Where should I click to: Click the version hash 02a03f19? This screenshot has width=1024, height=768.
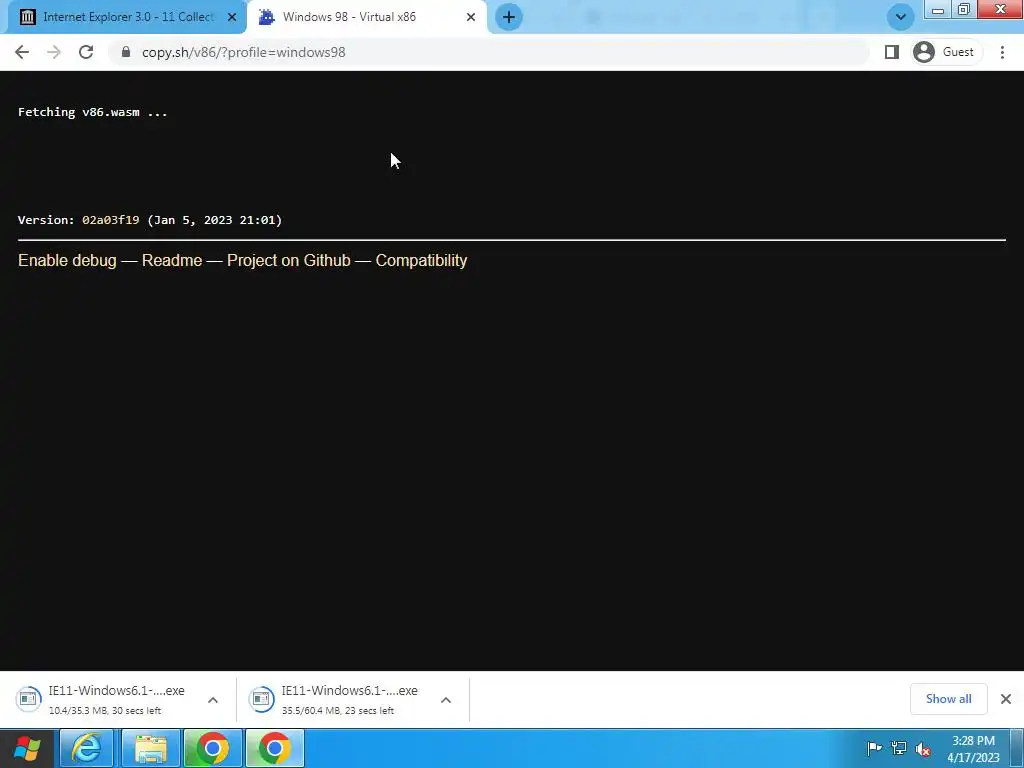(110, 220)
